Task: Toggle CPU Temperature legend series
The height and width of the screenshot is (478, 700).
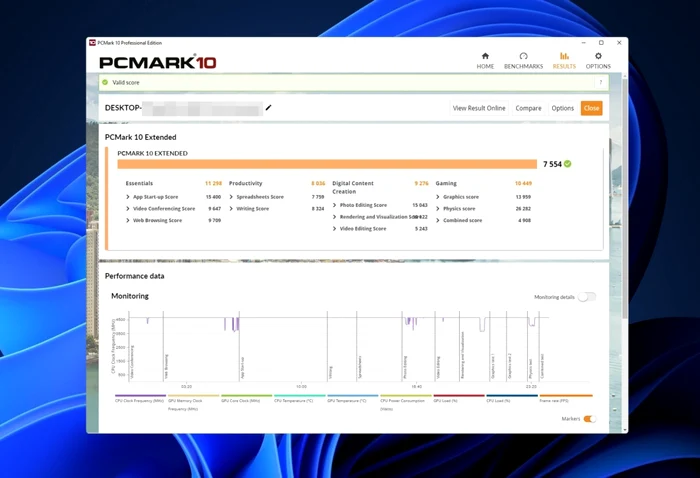Action: point(299,399)
